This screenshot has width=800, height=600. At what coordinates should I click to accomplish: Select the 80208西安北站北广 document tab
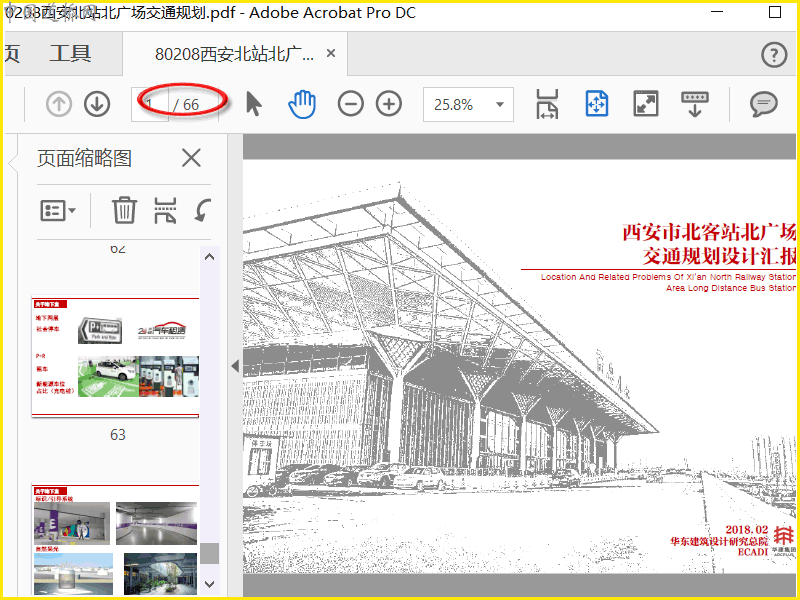[235, 54]
